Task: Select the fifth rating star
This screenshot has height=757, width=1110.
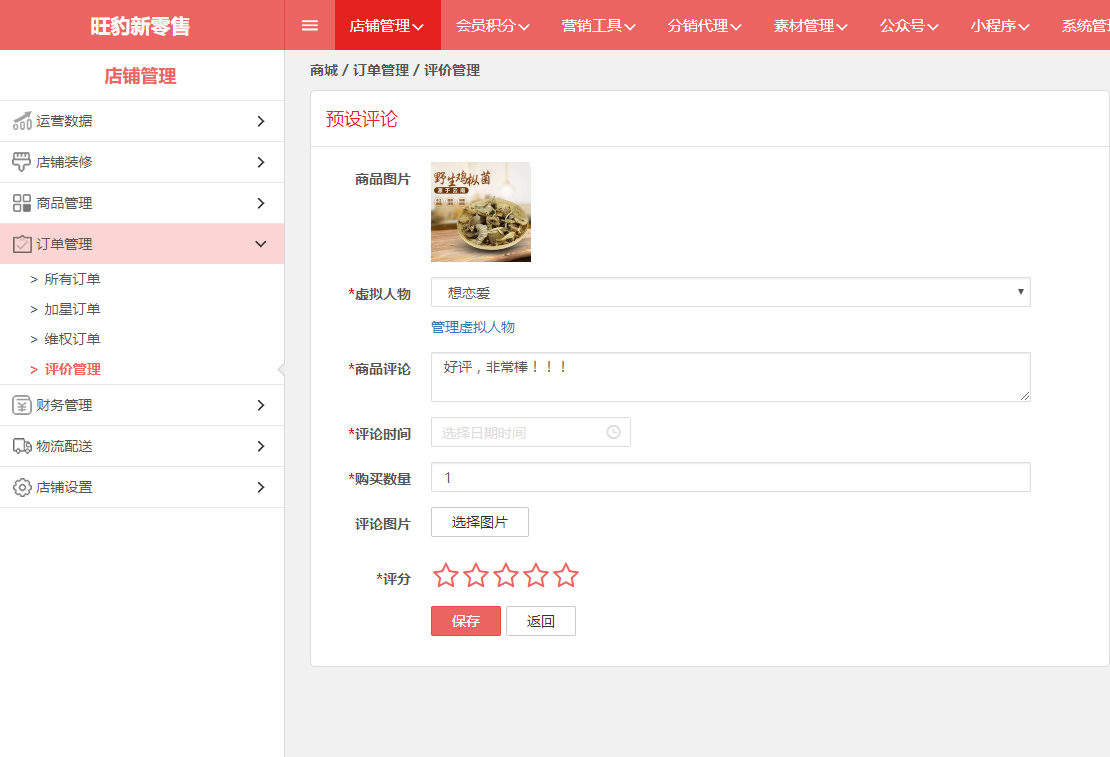Action: (x=566, y=575)
